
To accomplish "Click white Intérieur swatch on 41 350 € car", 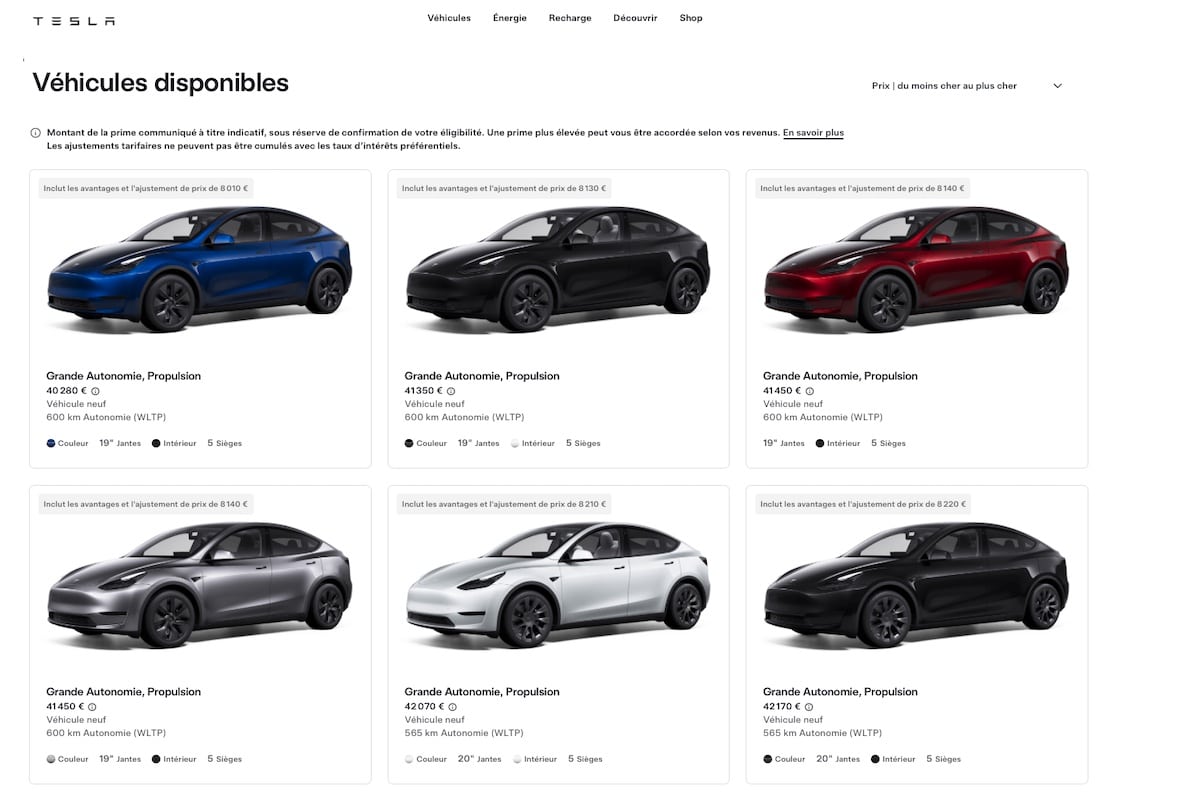I will pyautogui.click(x=515, y=443).
